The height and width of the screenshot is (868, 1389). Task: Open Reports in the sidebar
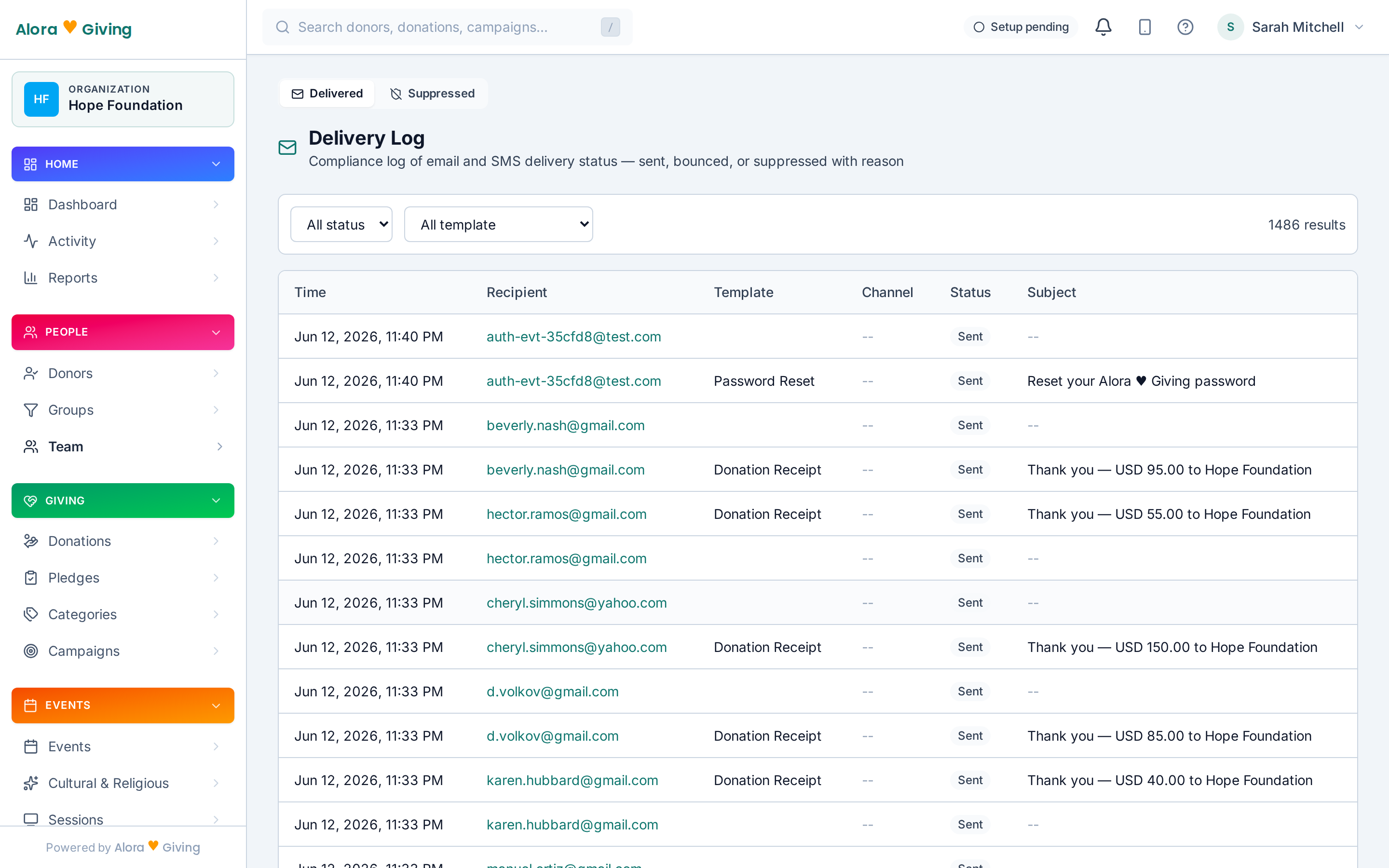click(123, 278)
